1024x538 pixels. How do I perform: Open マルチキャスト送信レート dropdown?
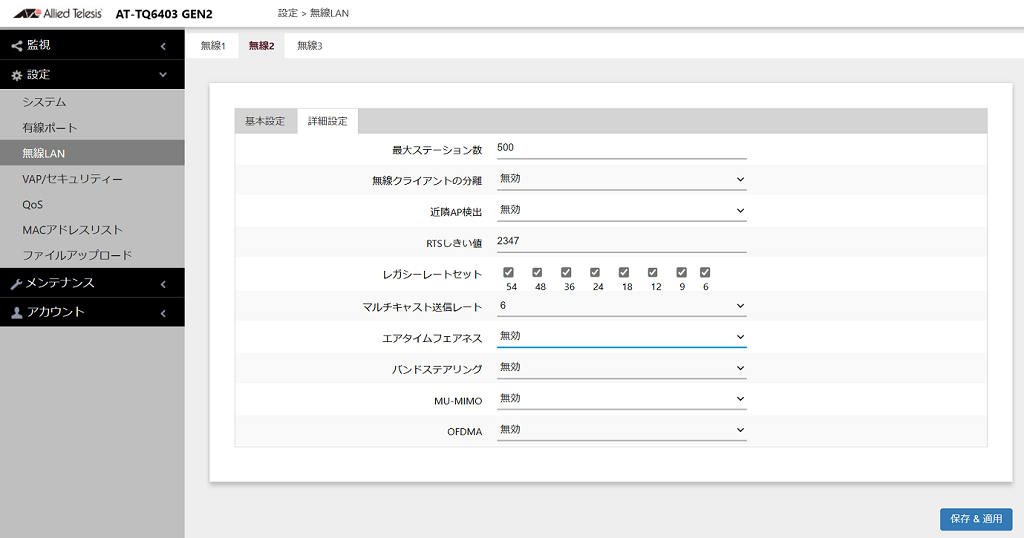tap(621, 306)
